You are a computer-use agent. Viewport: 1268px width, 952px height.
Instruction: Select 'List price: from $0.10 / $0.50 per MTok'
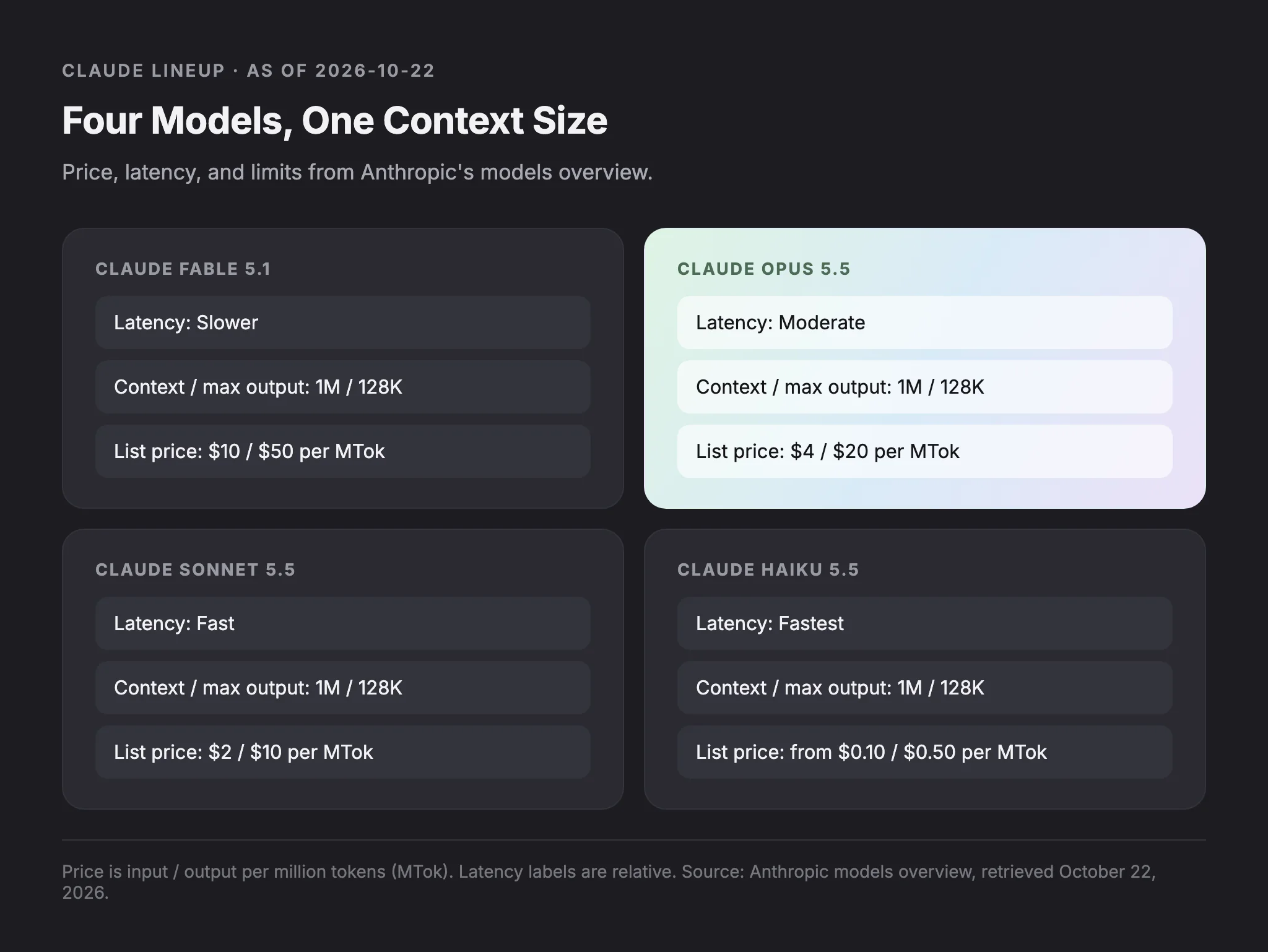pyautogui.click(x=924, y=752)
